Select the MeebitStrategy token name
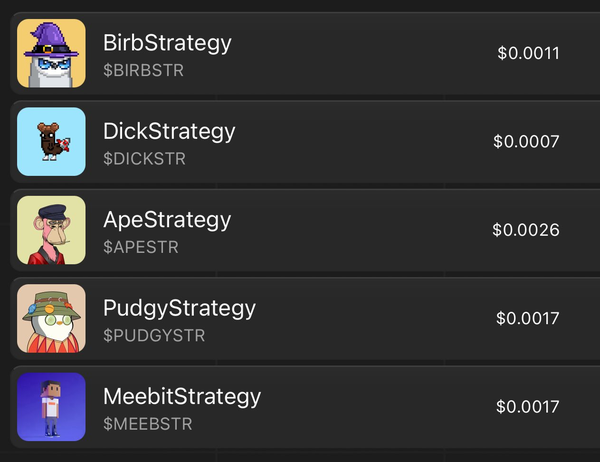600x462 pixels. pos(182,396)
